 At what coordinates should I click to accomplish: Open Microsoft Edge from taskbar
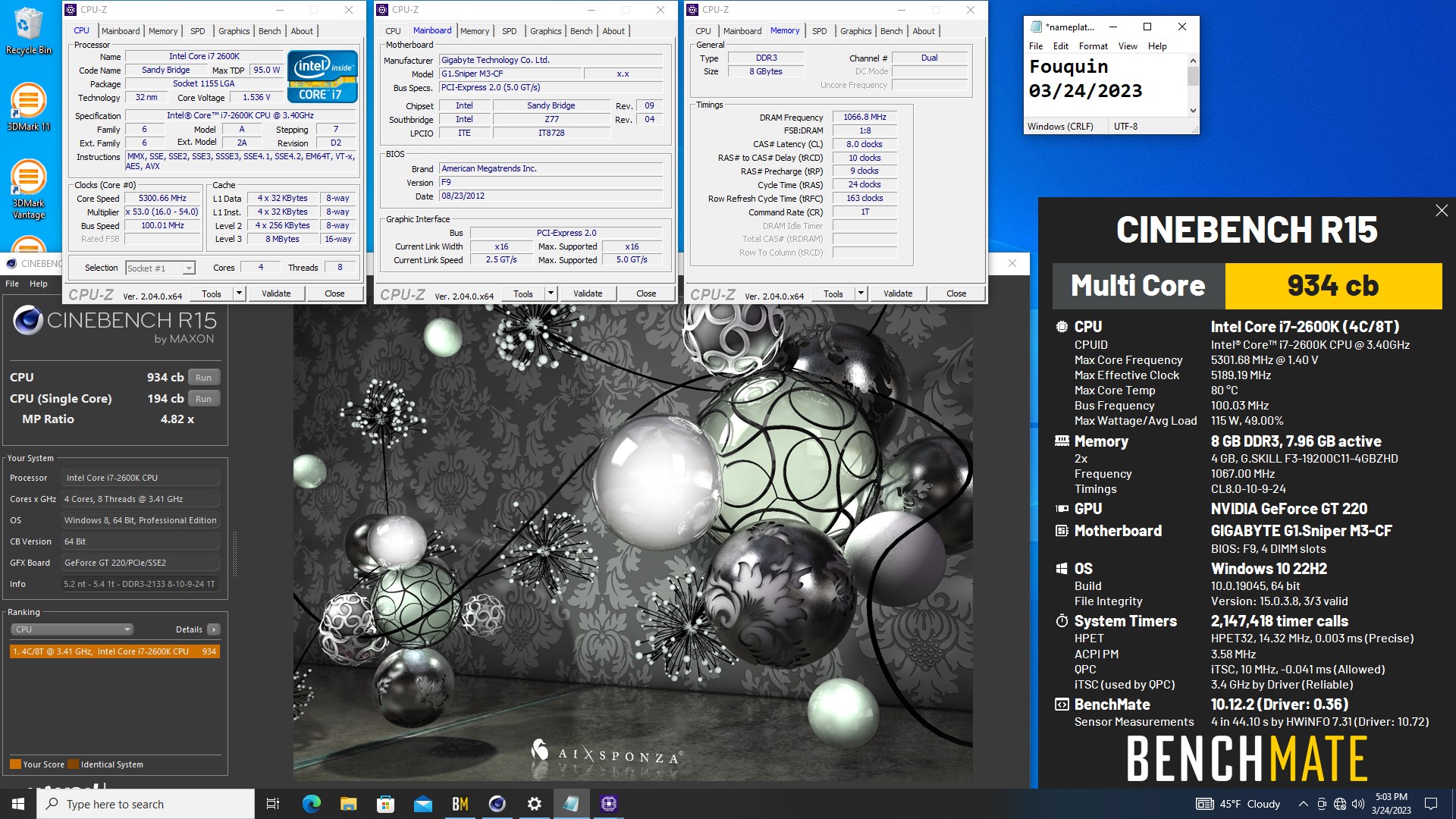click(311, 804)
